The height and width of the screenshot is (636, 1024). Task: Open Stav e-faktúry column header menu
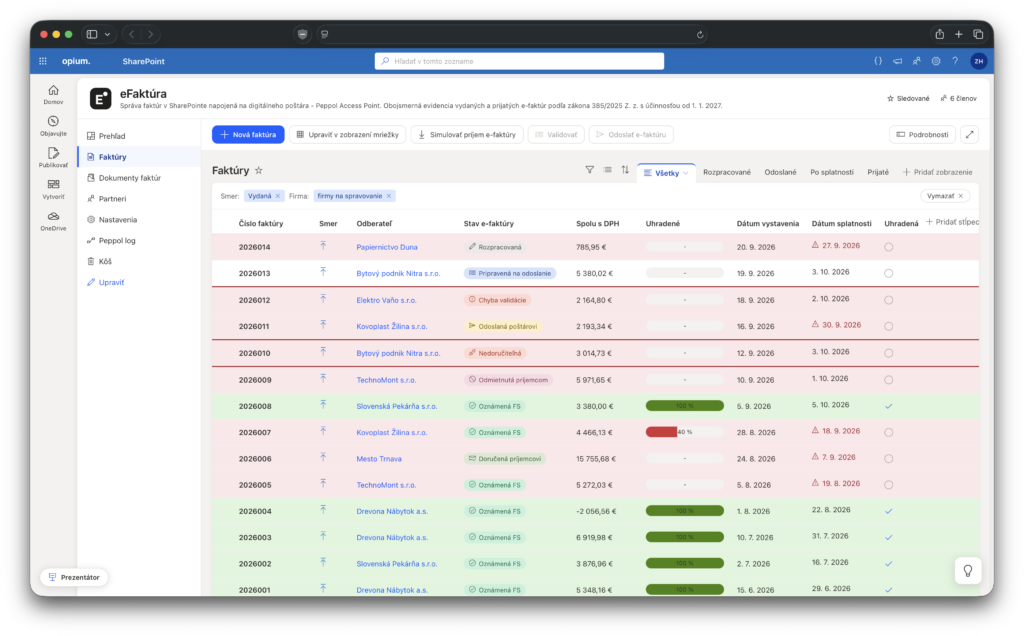tap(488, 223)
